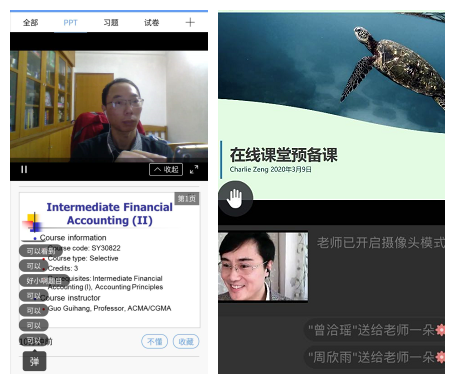Mark slide as 不懂
The width and height of the screenshot is (455, 384).
pos(155,341)
